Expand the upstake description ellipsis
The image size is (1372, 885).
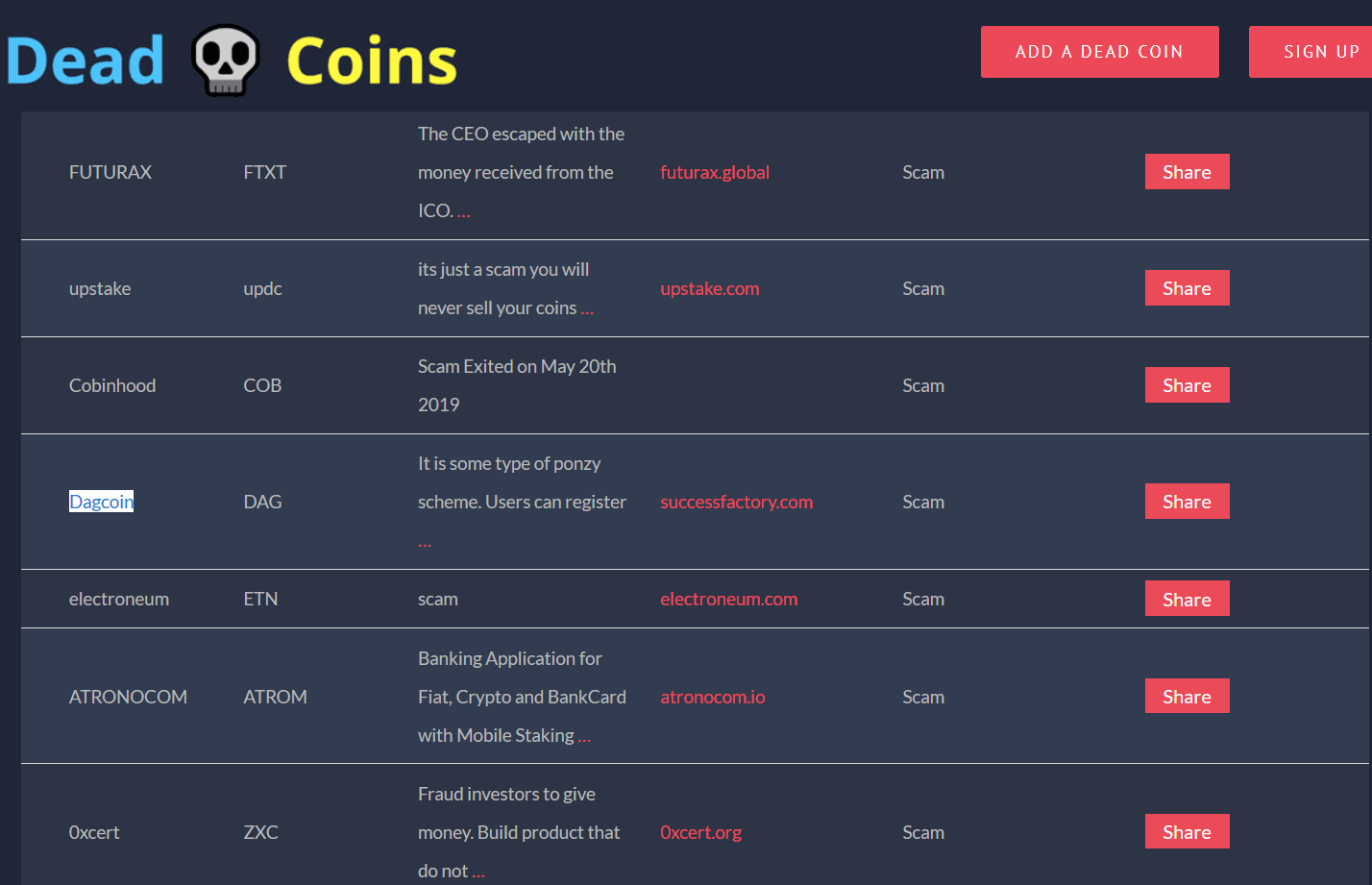point(587,309)
